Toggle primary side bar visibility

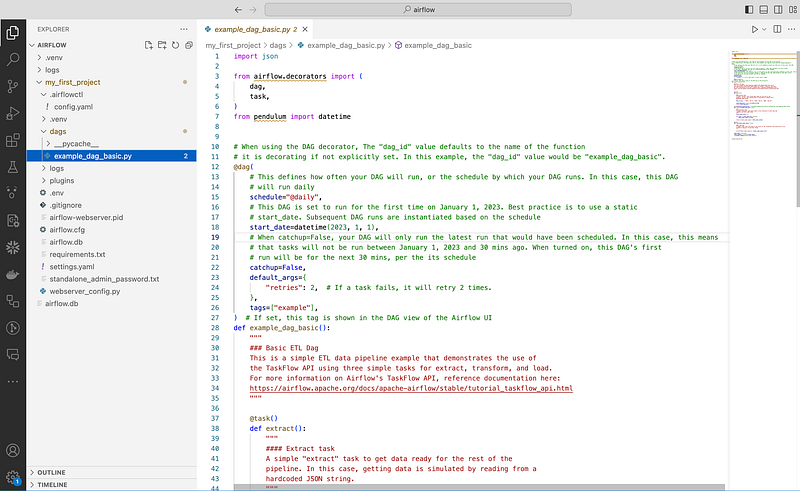tap(749, 9)
